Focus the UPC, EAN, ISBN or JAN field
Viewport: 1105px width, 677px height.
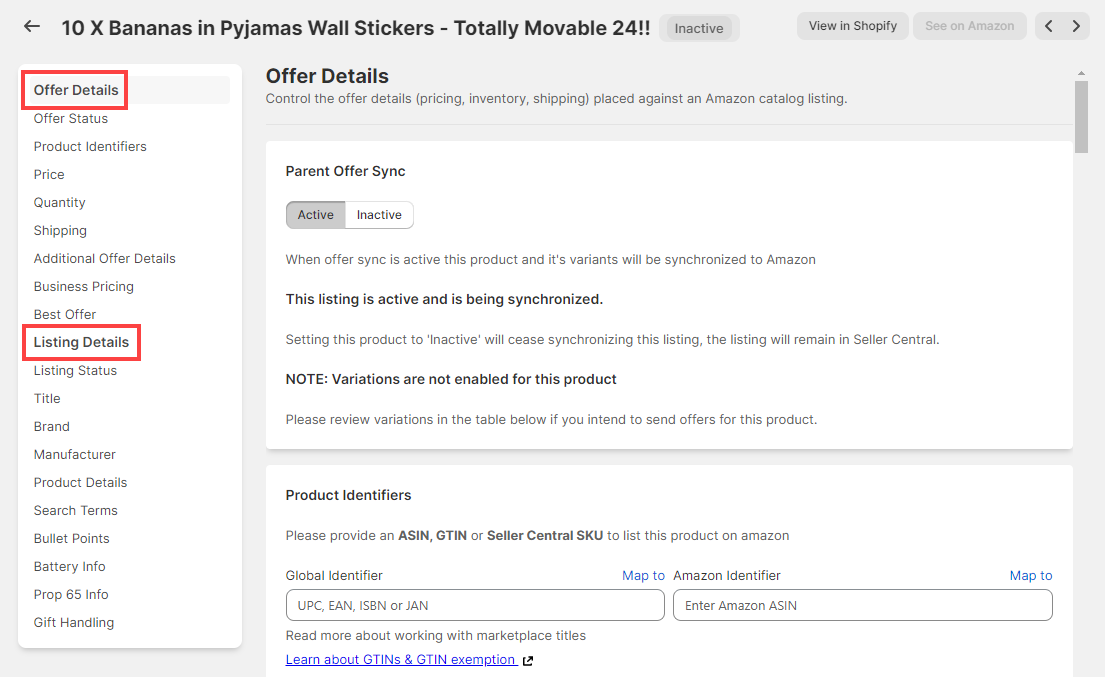pyautogui.click(x=475, y=605)
